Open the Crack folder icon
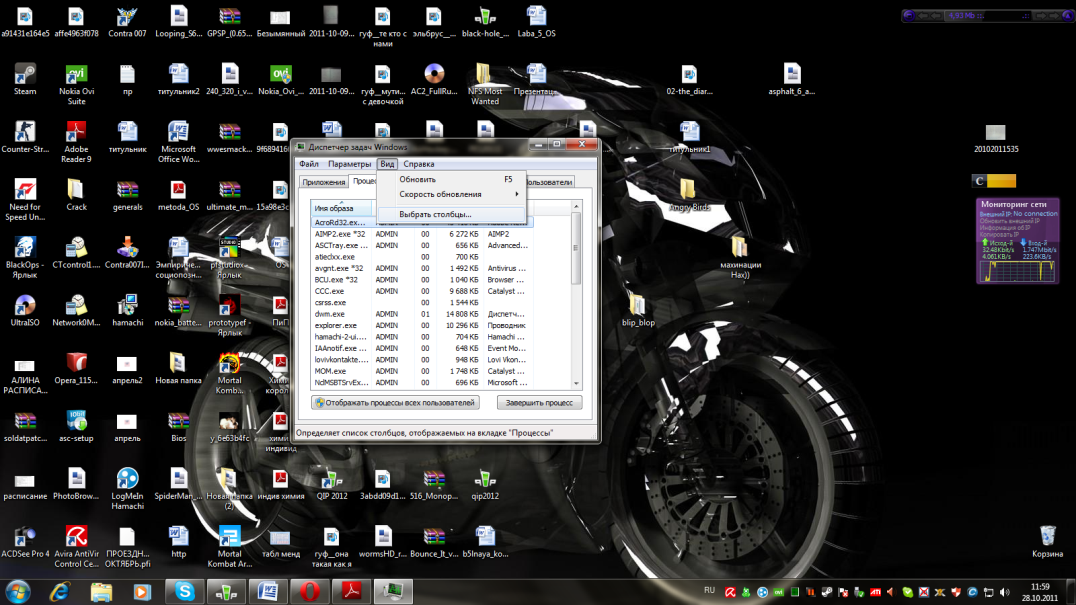1076x605 pixels. tap(76, 195)
